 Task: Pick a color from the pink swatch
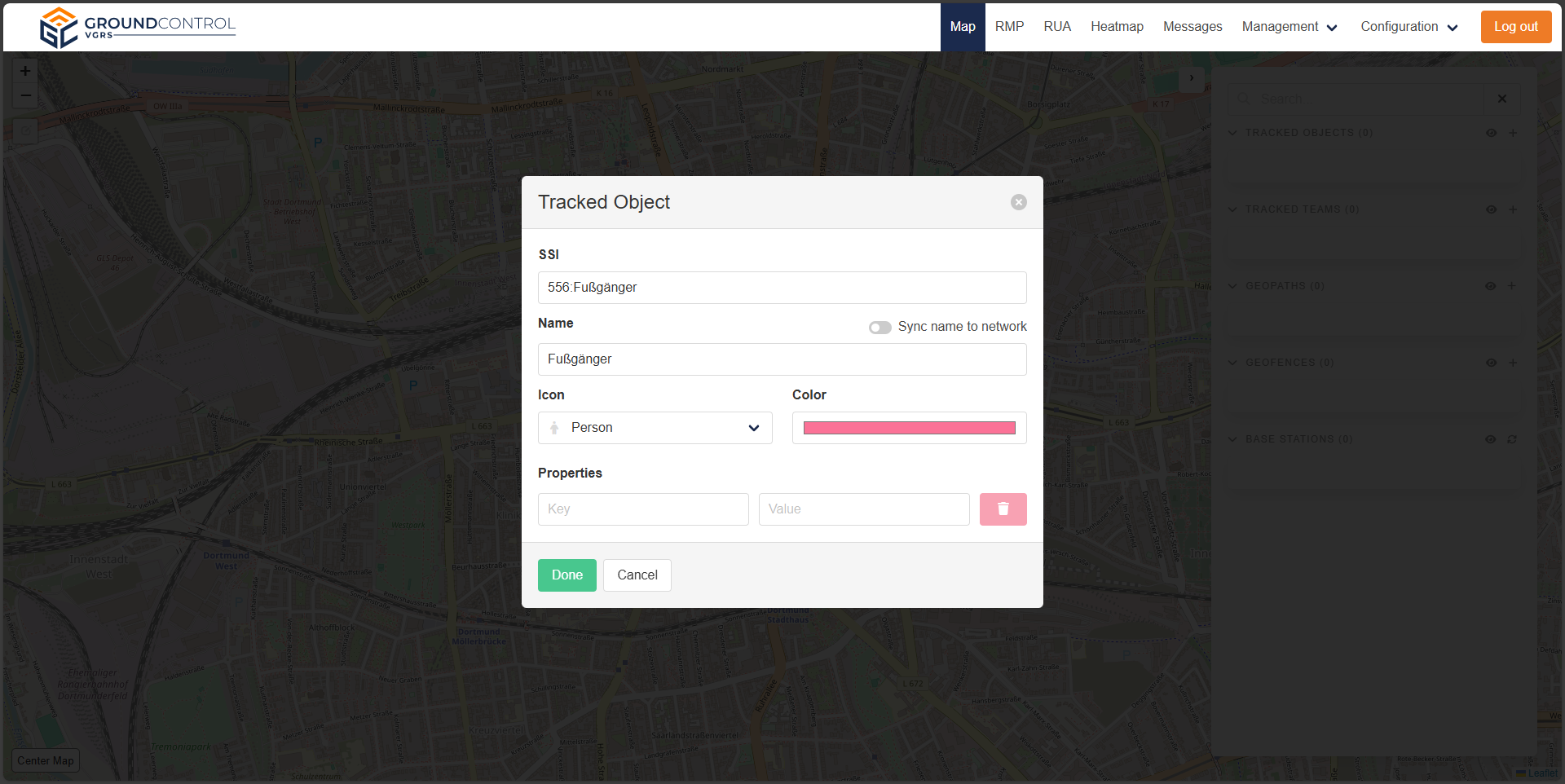point(909,428)
